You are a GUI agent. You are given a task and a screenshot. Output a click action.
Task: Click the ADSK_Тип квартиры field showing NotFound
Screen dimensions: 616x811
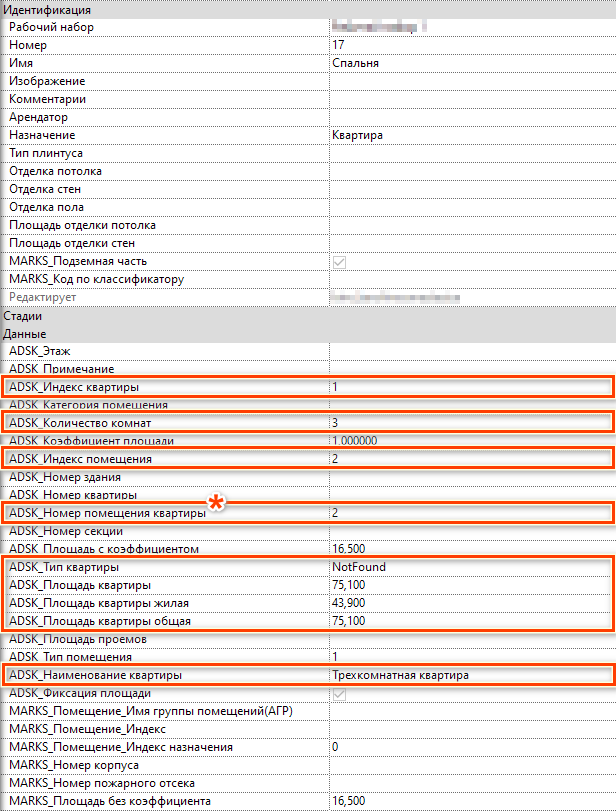point(470,567)
